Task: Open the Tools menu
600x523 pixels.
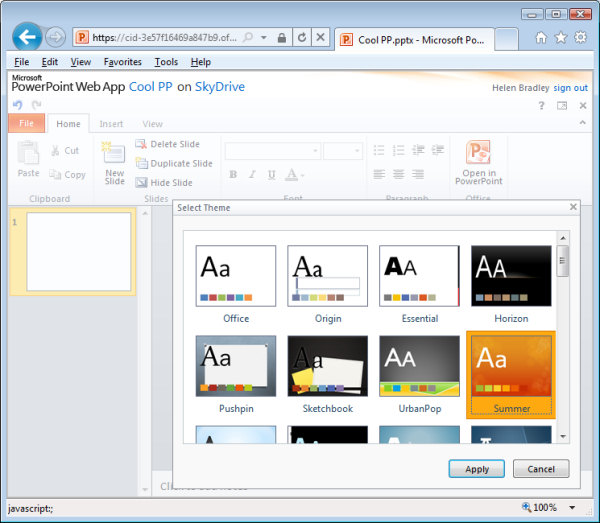Action: pyautogui.click(x=166, y=62)
